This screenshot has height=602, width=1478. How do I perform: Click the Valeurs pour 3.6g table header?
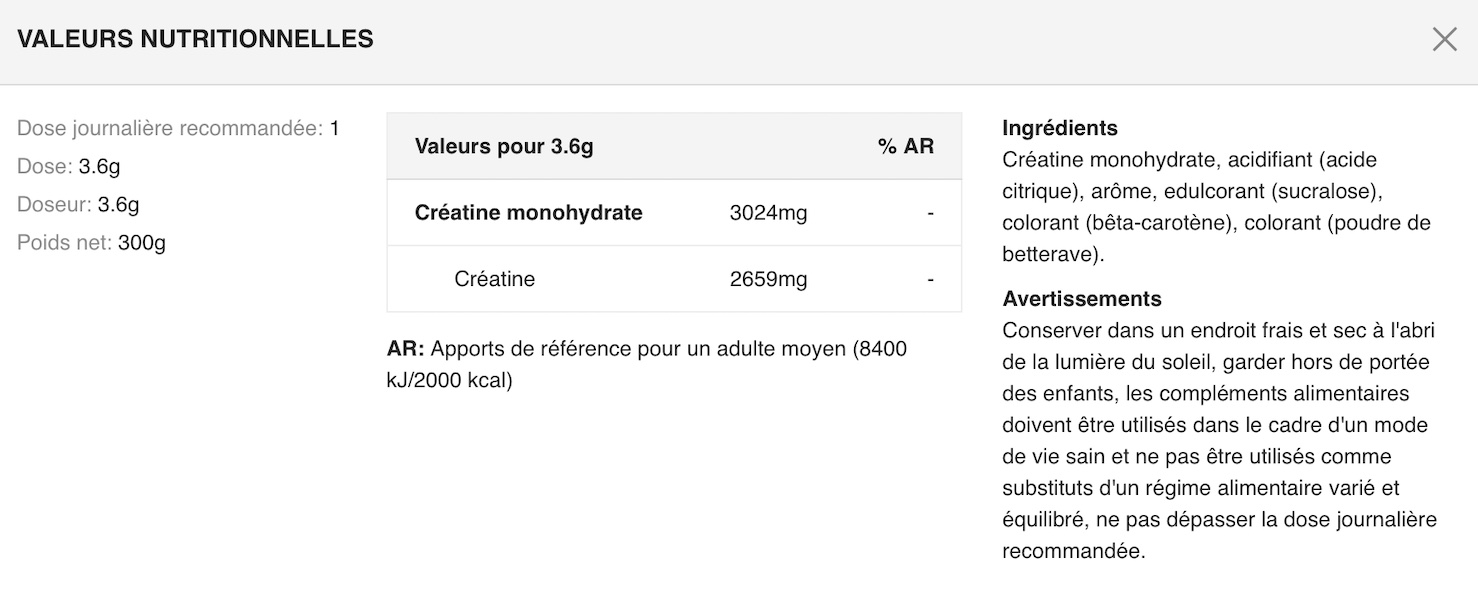[503, 146]
